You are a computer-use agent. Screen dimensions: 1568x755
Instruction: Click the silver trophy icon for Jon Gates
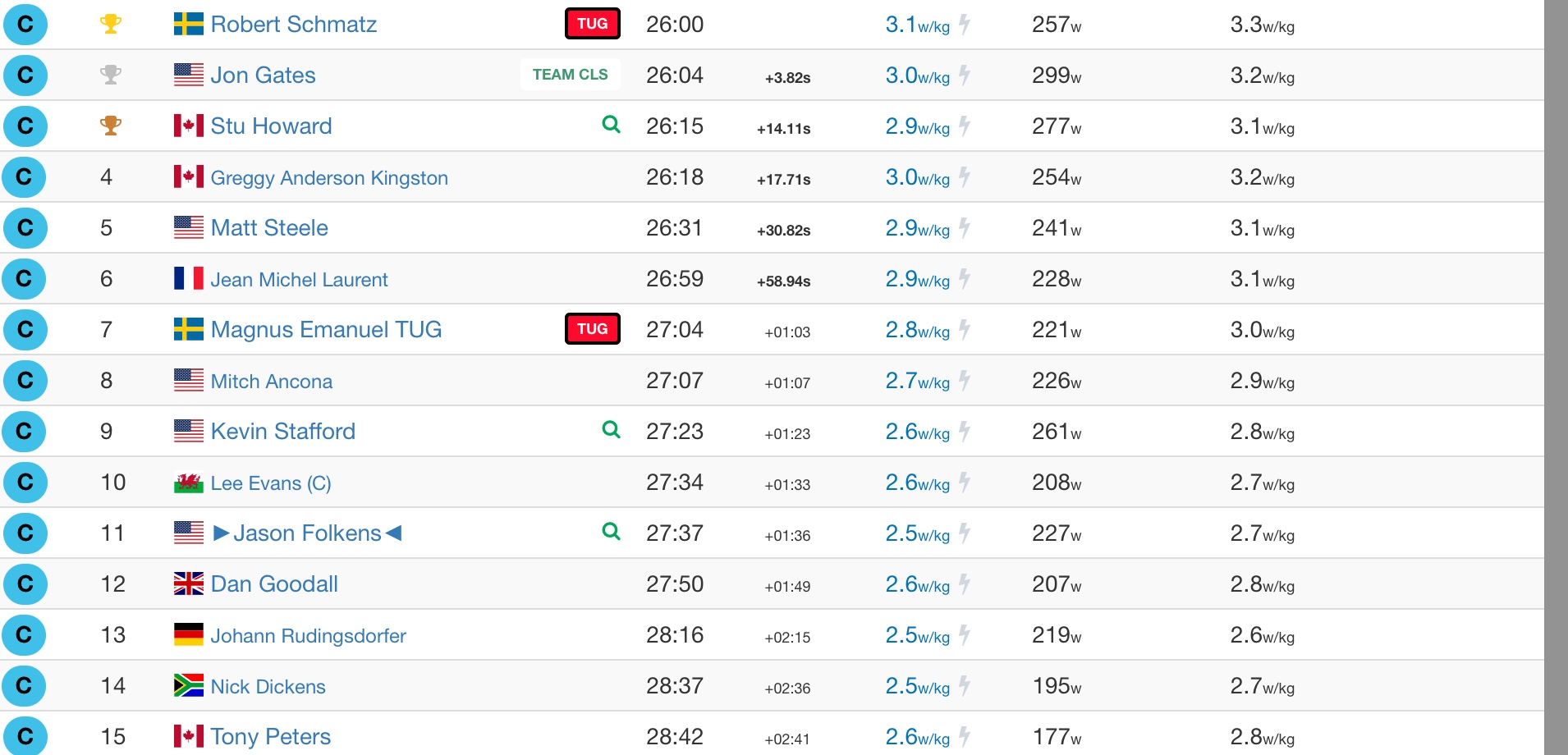(111, 75)
